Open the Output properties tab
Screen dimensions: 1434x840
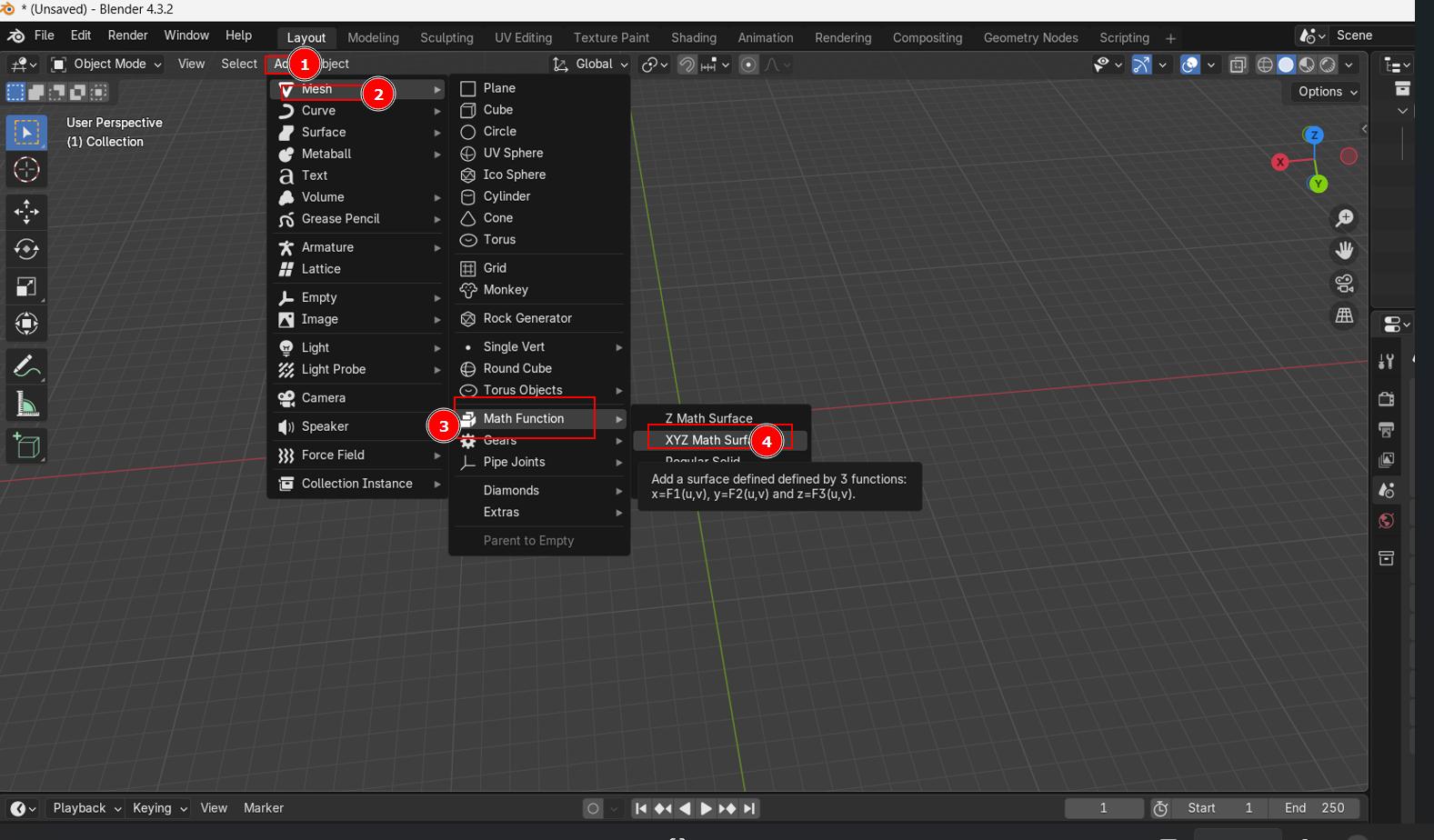pyautogui.click(x=1386, y=429)
